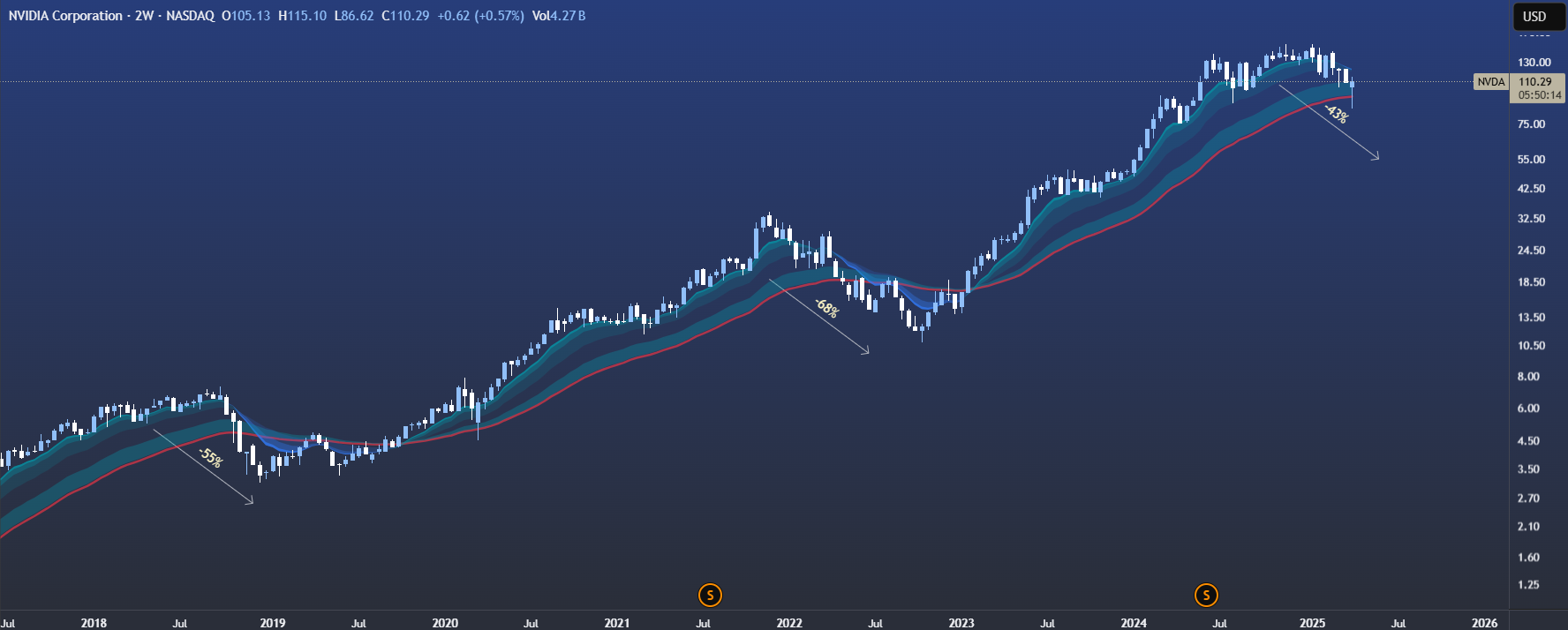Click the 2026 label on time axis
Screen dimensions: 1568x630
point(1485,623)
